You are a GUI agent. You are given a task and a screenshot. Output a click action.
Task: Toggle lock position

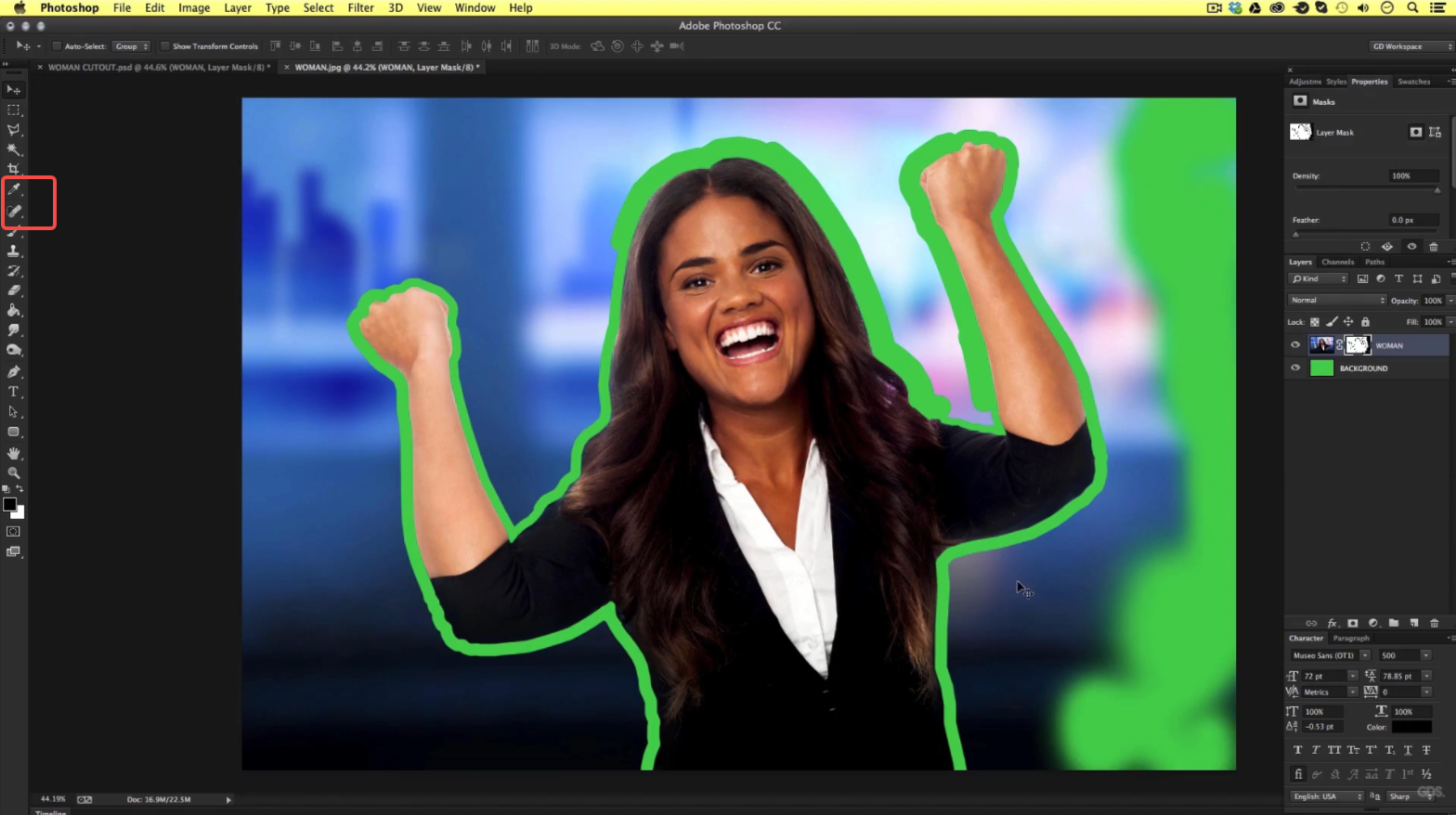[1348, 322]
